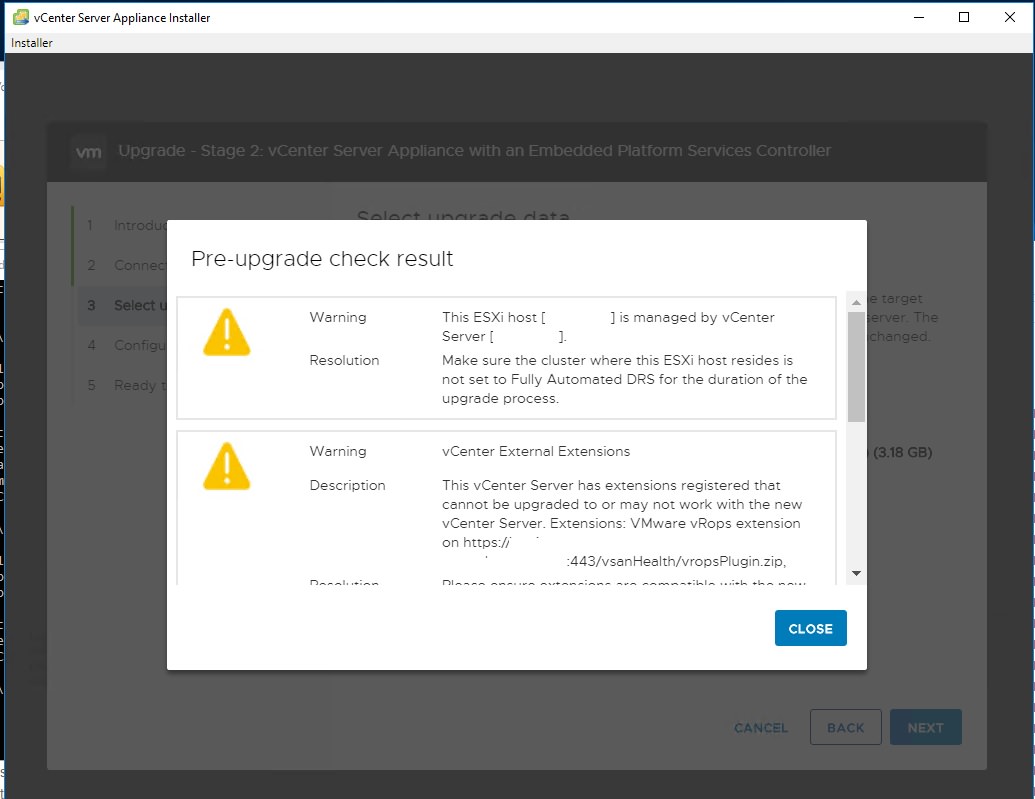Click the Upgrade - Stage 2 header title
The width and height of the screenshot is (1035, 799).
coord(475,151)
